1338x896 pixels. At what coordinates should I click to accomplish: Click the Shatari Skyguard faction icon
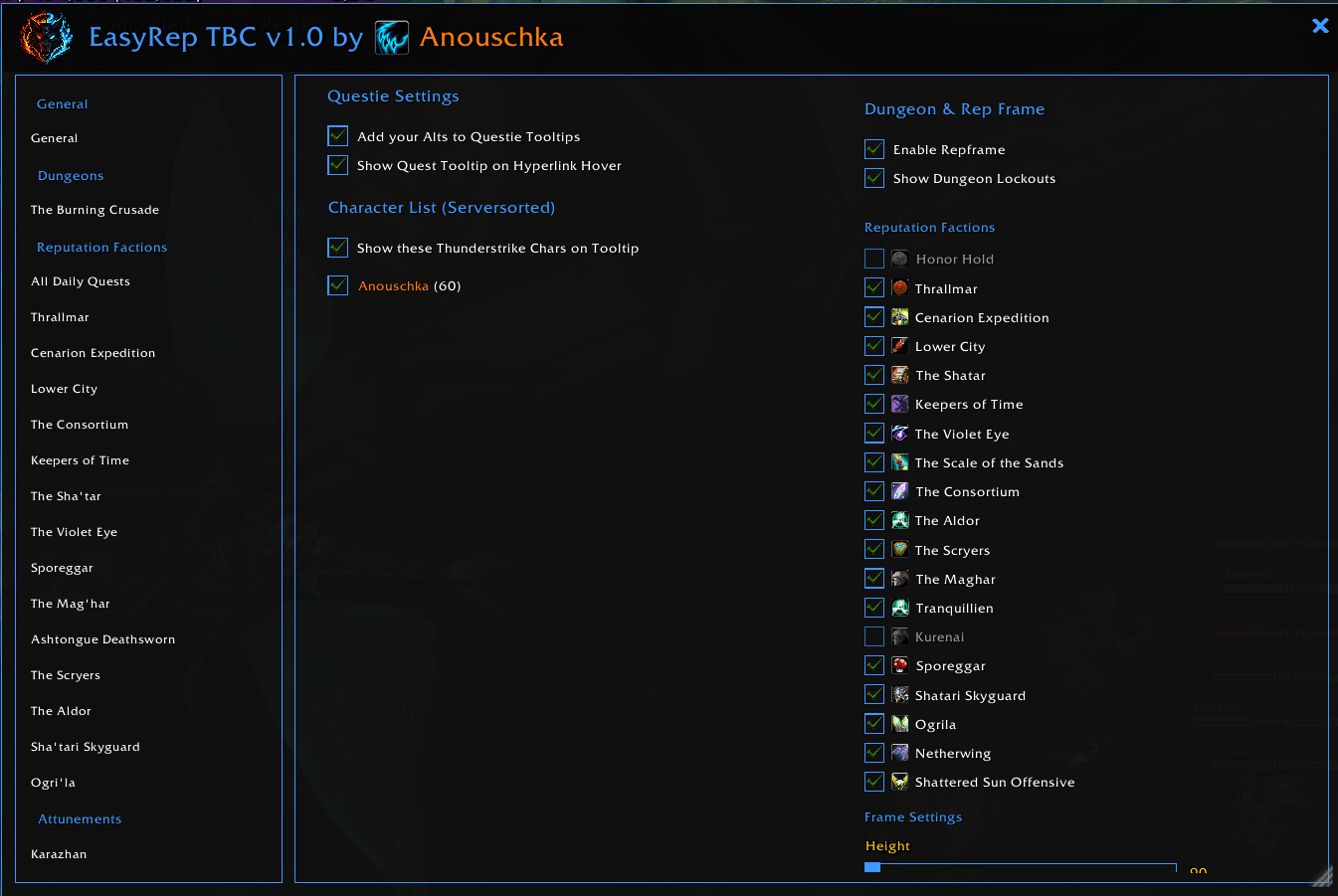pyautogui.click(x=900, y=695)
